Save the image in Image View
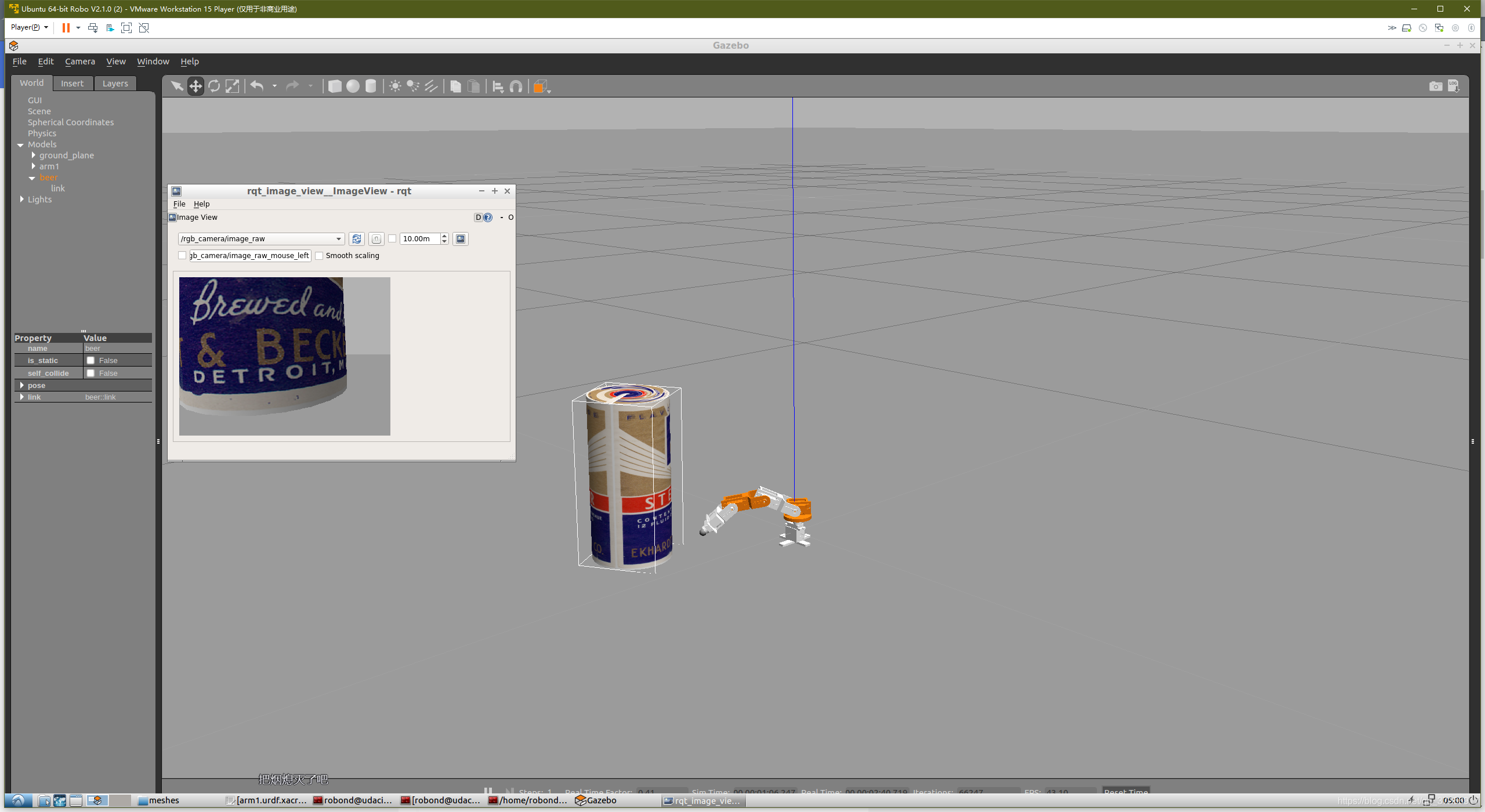 (x=461, y=239)
